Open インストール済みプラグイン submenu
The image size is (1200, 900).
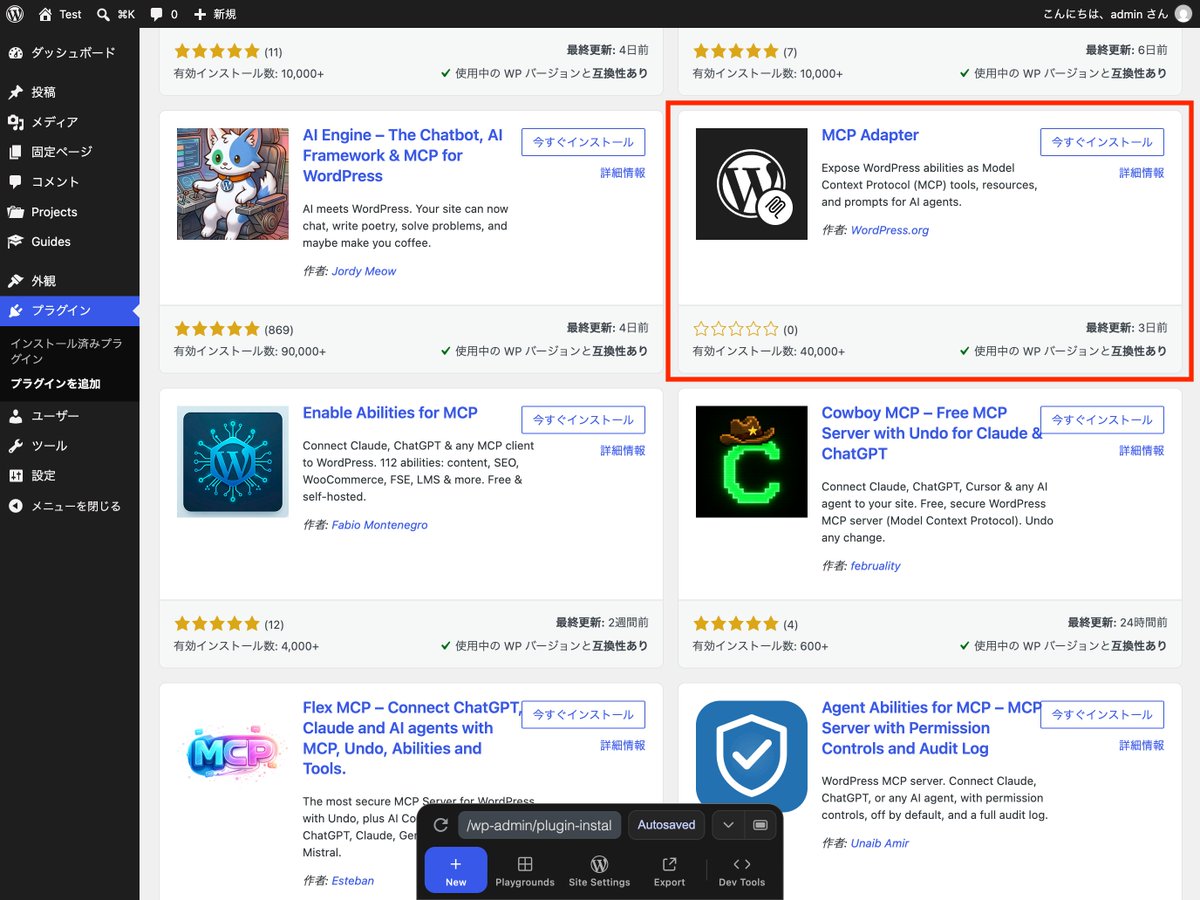click(x=66, y=351)
